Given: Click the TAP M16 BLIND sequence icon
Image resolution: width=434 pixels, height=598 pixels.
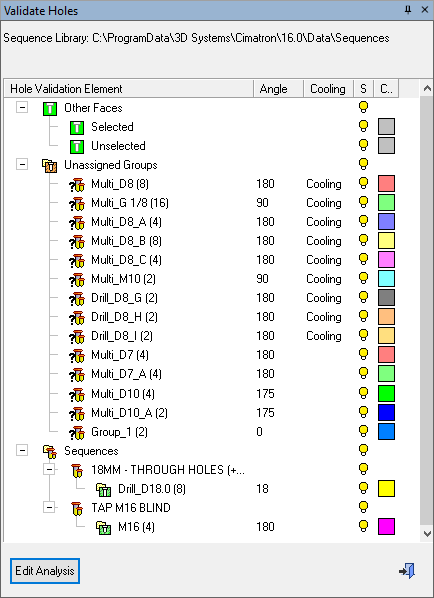Looking at the screenshot, I should click(x=77, y=508).
